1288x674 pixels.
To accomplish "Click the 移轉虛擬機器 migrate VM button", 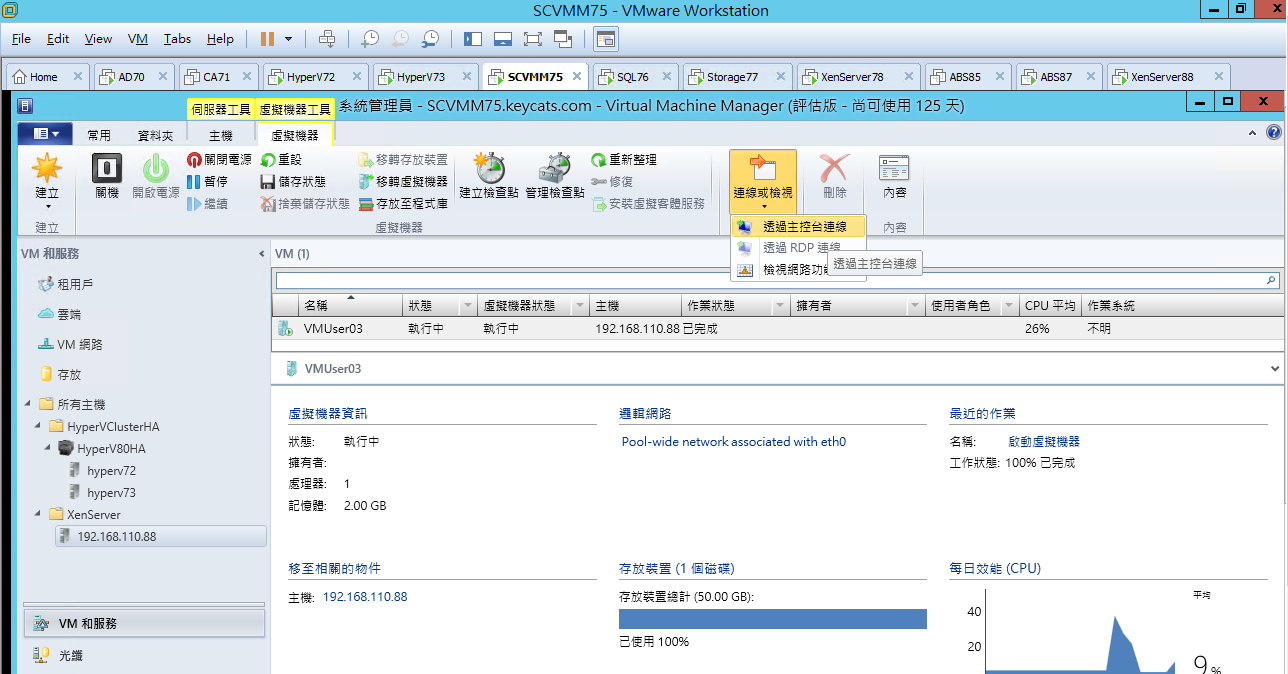I will (404, 182).
